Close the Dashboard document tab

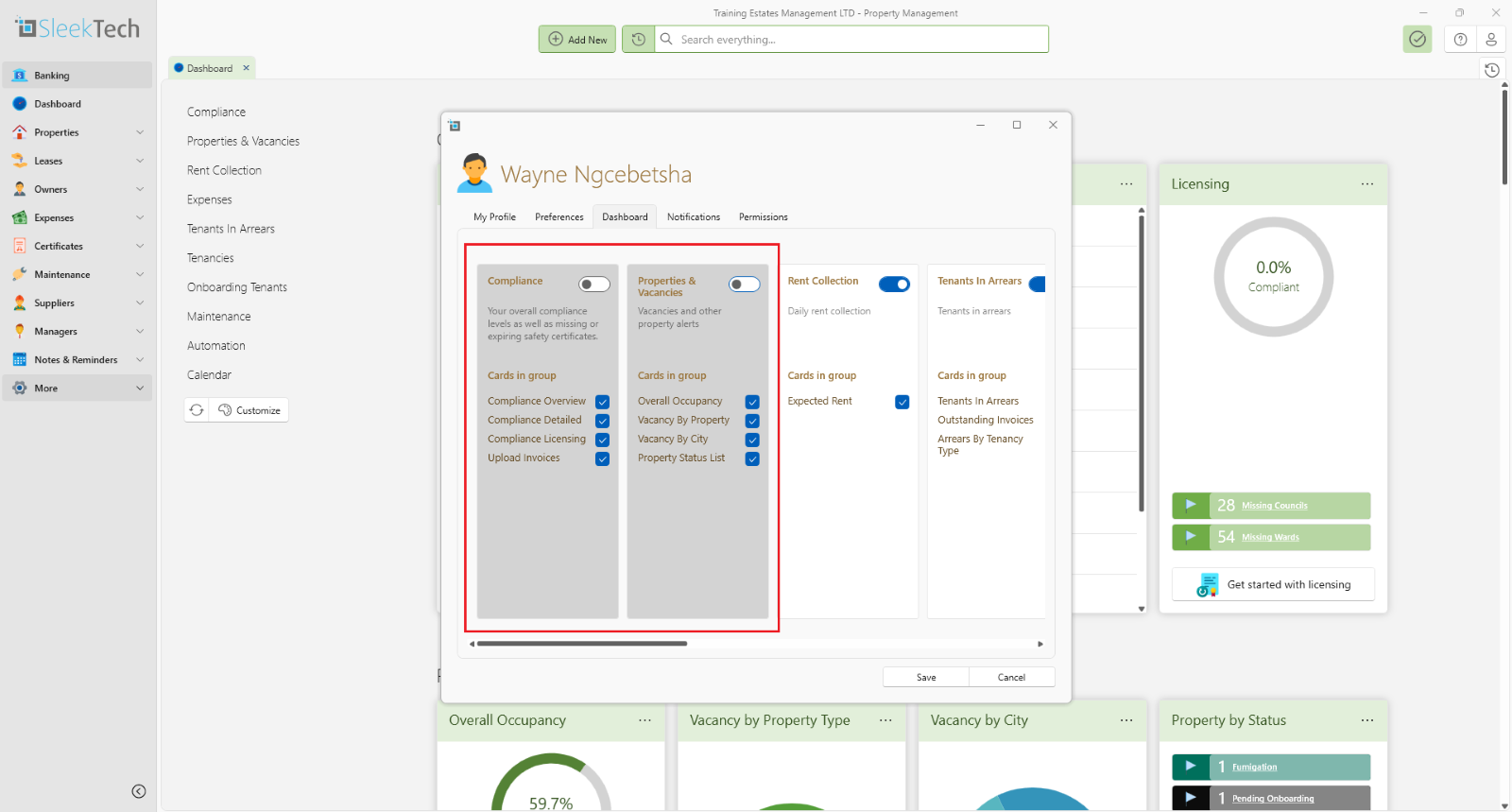tap(246, 68)
